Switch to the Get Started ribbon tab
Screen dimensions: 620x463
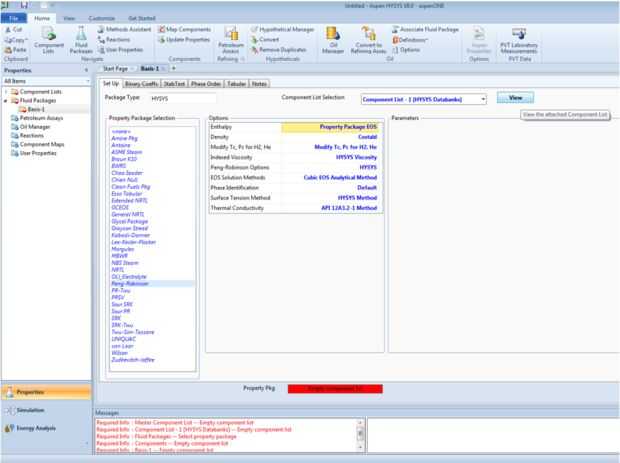click(142, 18)
